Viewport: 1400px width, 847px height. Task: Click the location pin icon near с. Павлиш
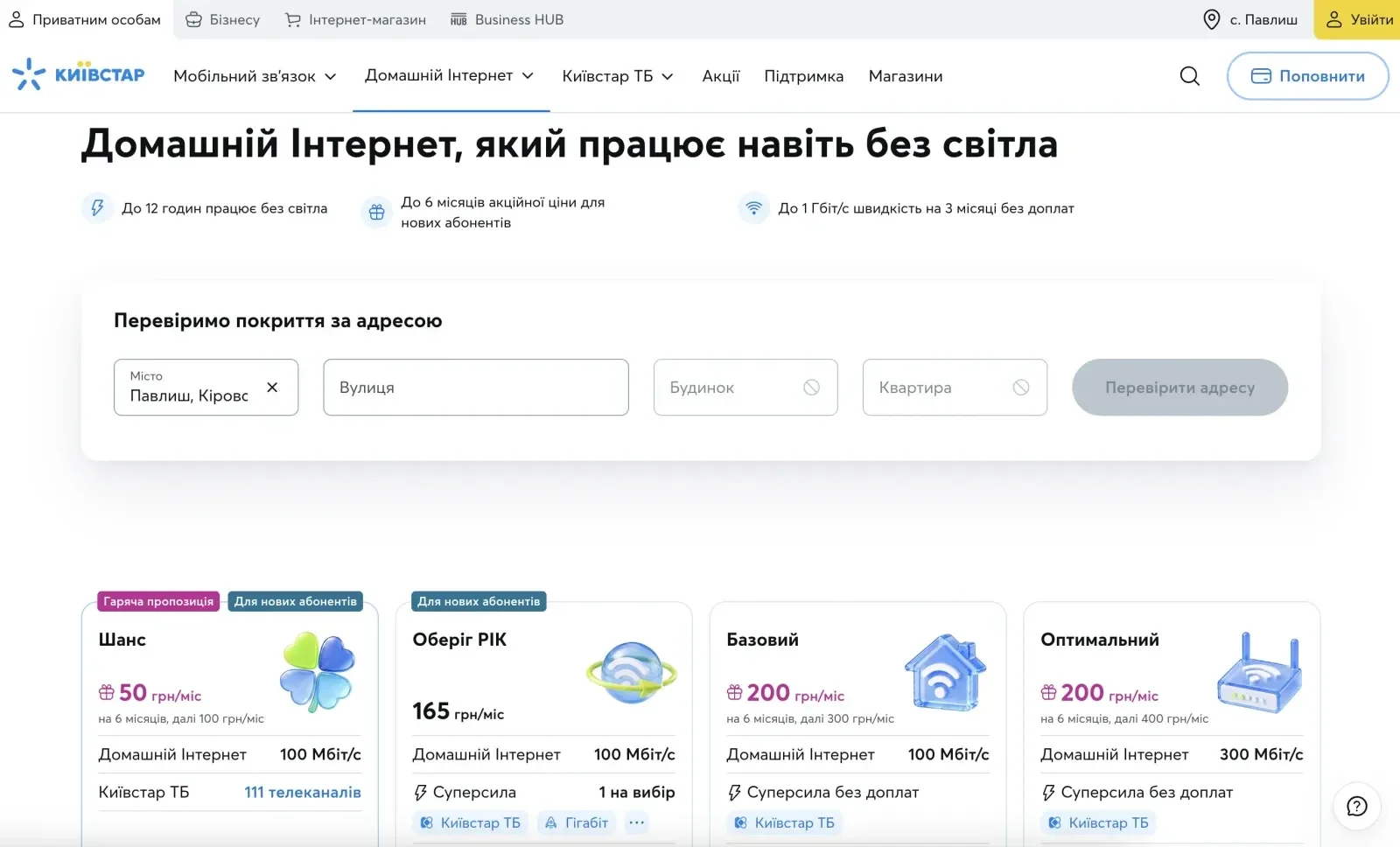pyautogui.click(x=1212, y=19)
